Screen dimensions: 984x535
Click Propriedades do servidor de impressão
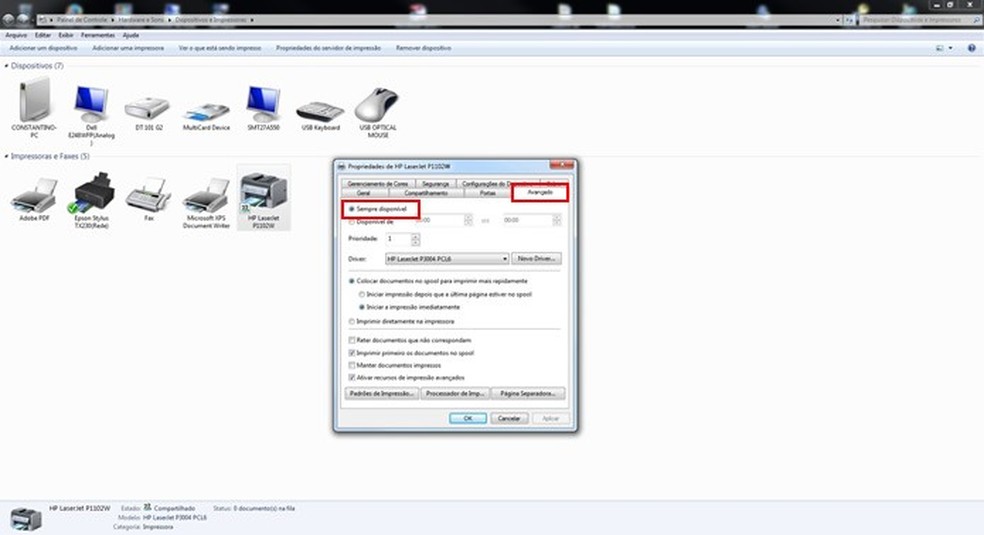pyautogui.click(x=328, y=48)
